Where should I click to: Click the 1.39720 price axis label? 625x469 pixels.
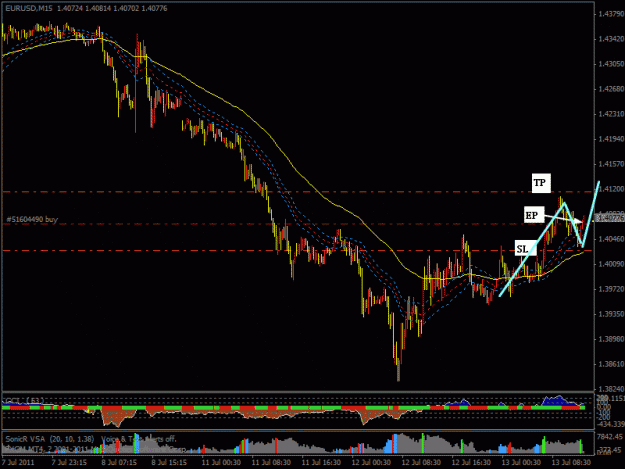pyautogui.click(x=611, y=289)
